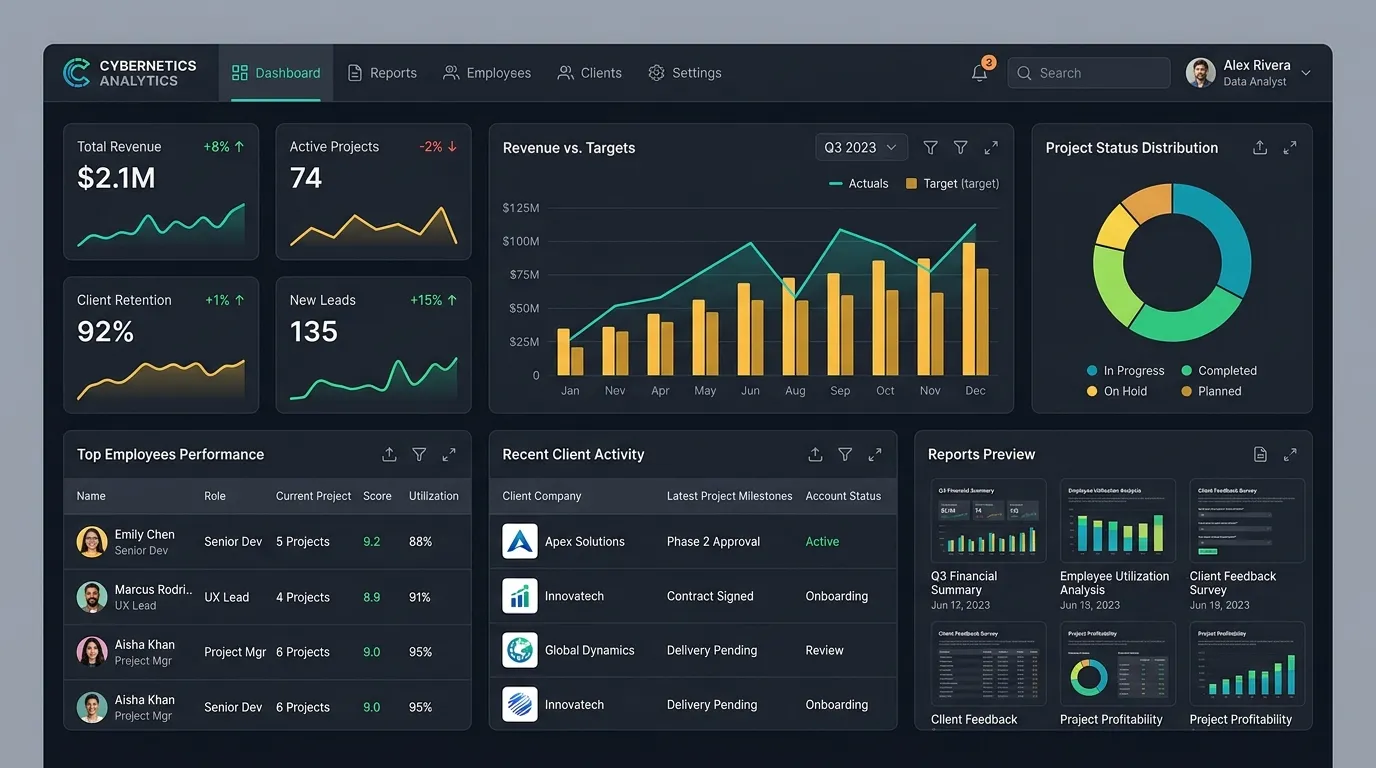Expand the Reports Preview panel
This screenshot has width=1376, height=768.
point(1290,455)
